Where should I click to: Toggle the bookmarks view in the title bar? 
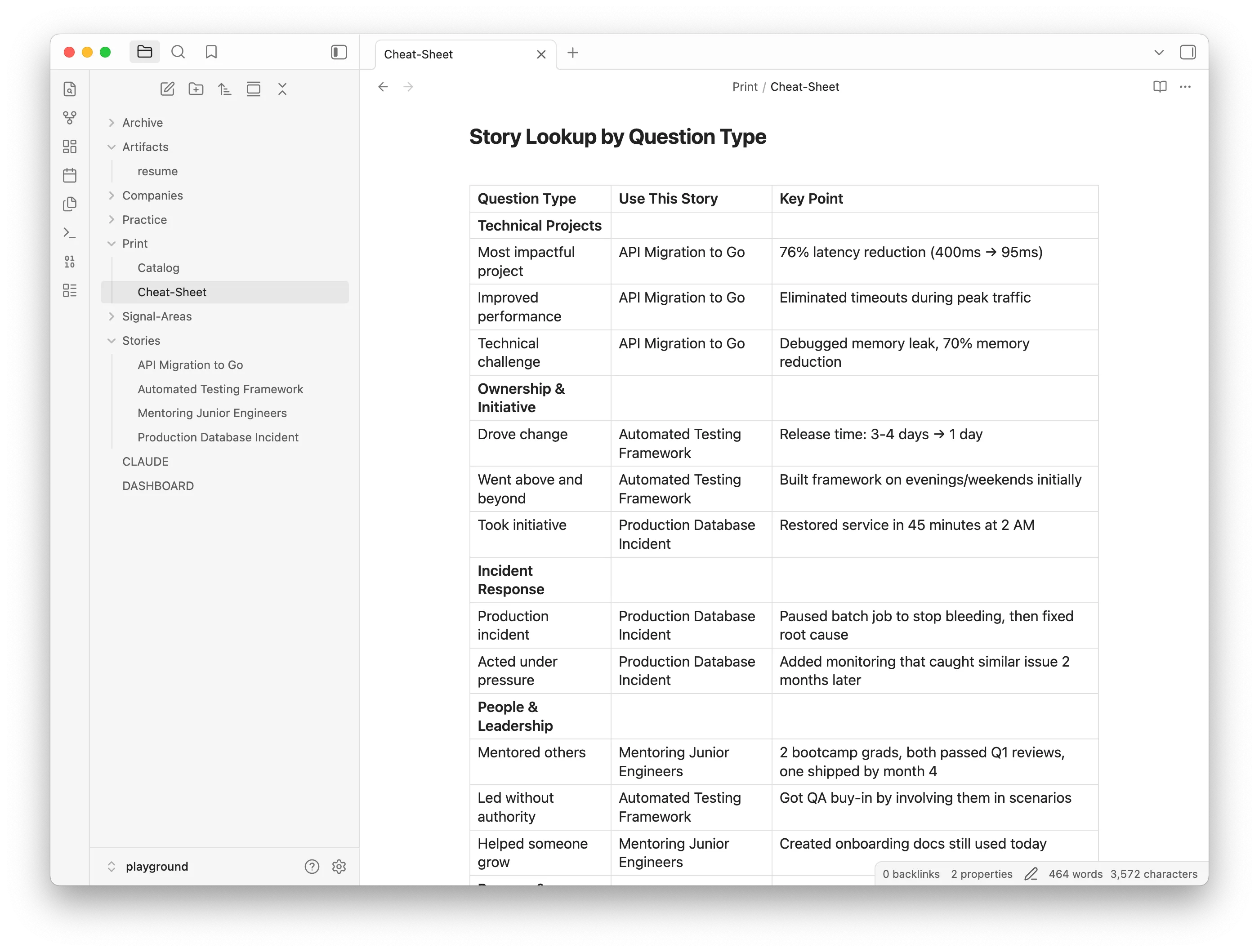[211, 52]
